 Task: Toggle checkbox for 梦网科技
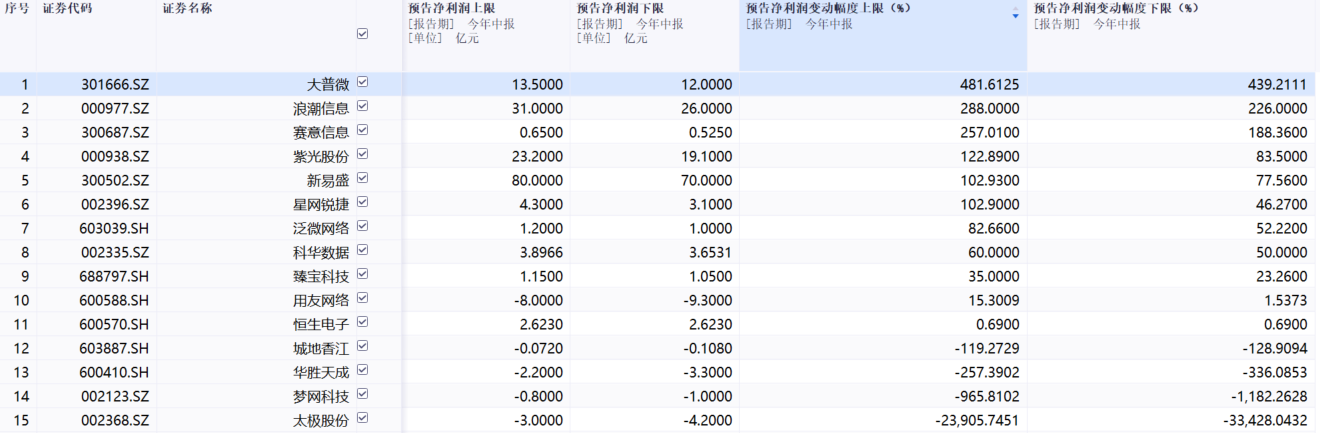tap(362, 395)
